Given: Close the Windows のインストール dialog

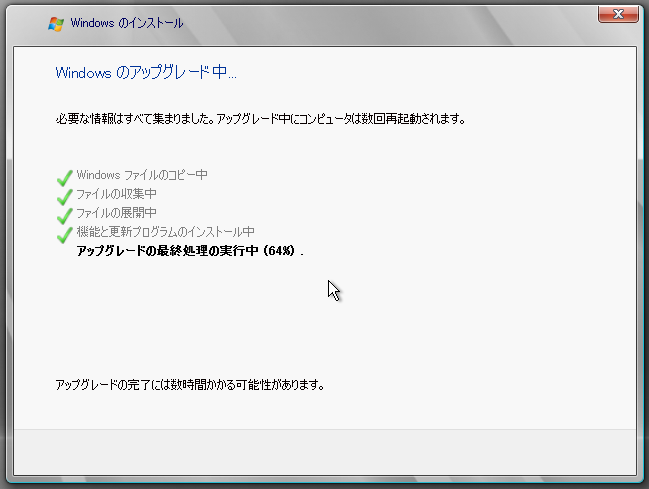Looking at the screenshot, I should click(x=618, y=14).
